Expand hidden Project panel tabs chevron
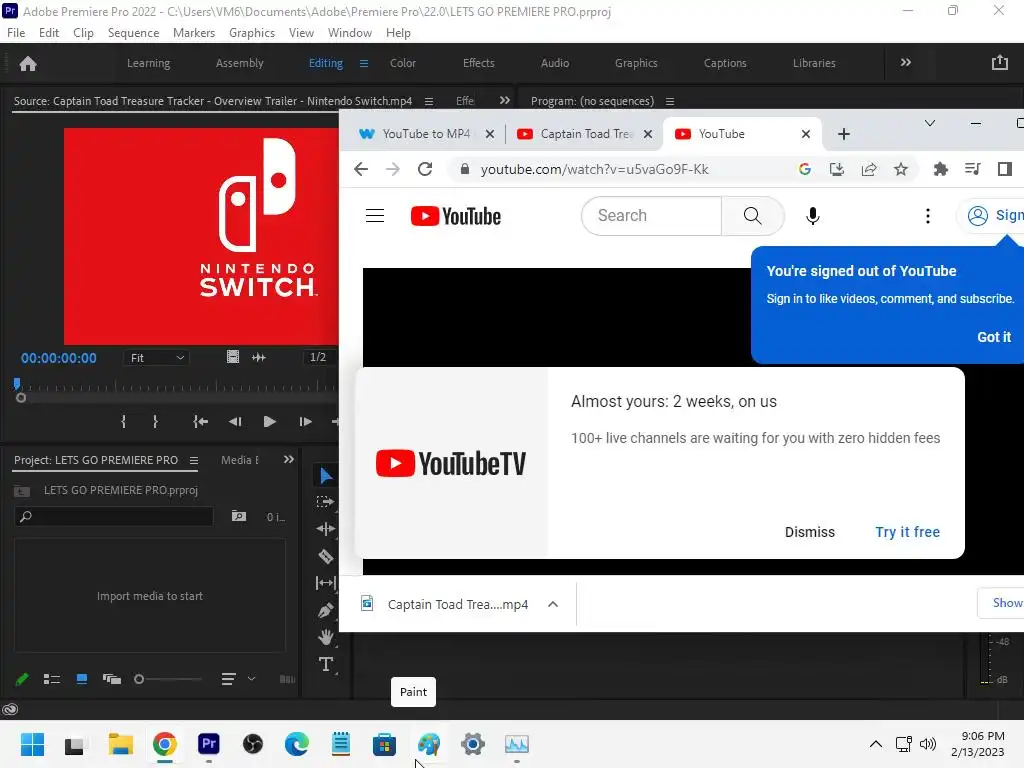Image resolution: width=1024 pixels, height=768 pixels. [x=289, y=460]
